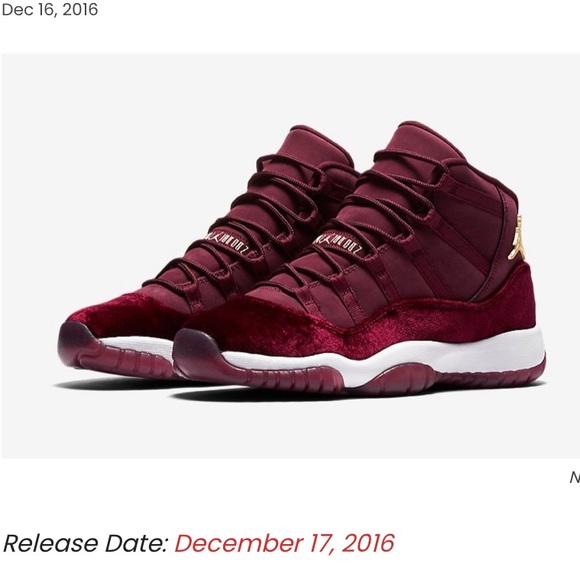Click the gold Jumpman logo on the heel
The height and width of the screenshot is (580, 580).
[x=516, y=237]
